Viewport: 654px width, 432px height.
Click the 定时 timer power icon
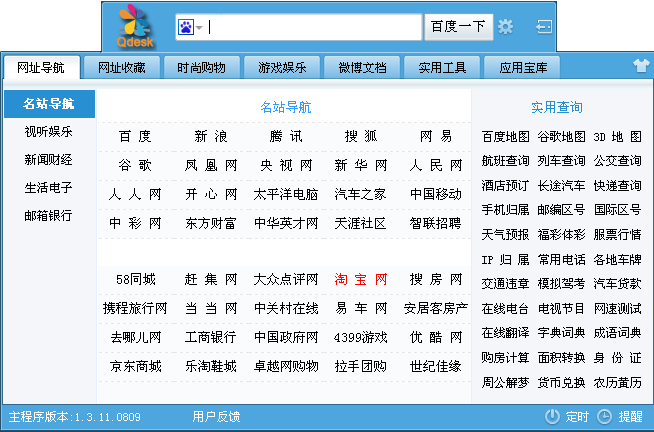click(x=552, y=416)
